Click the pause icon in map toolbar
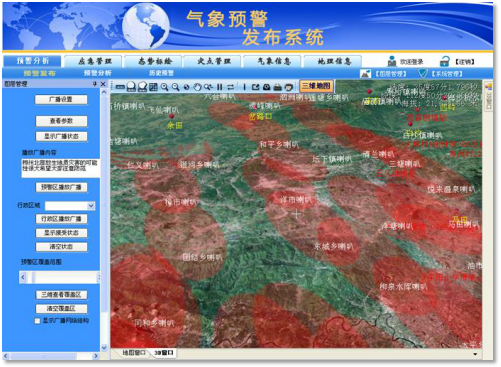Screen dimensions: 501x367 pos(219,87)
